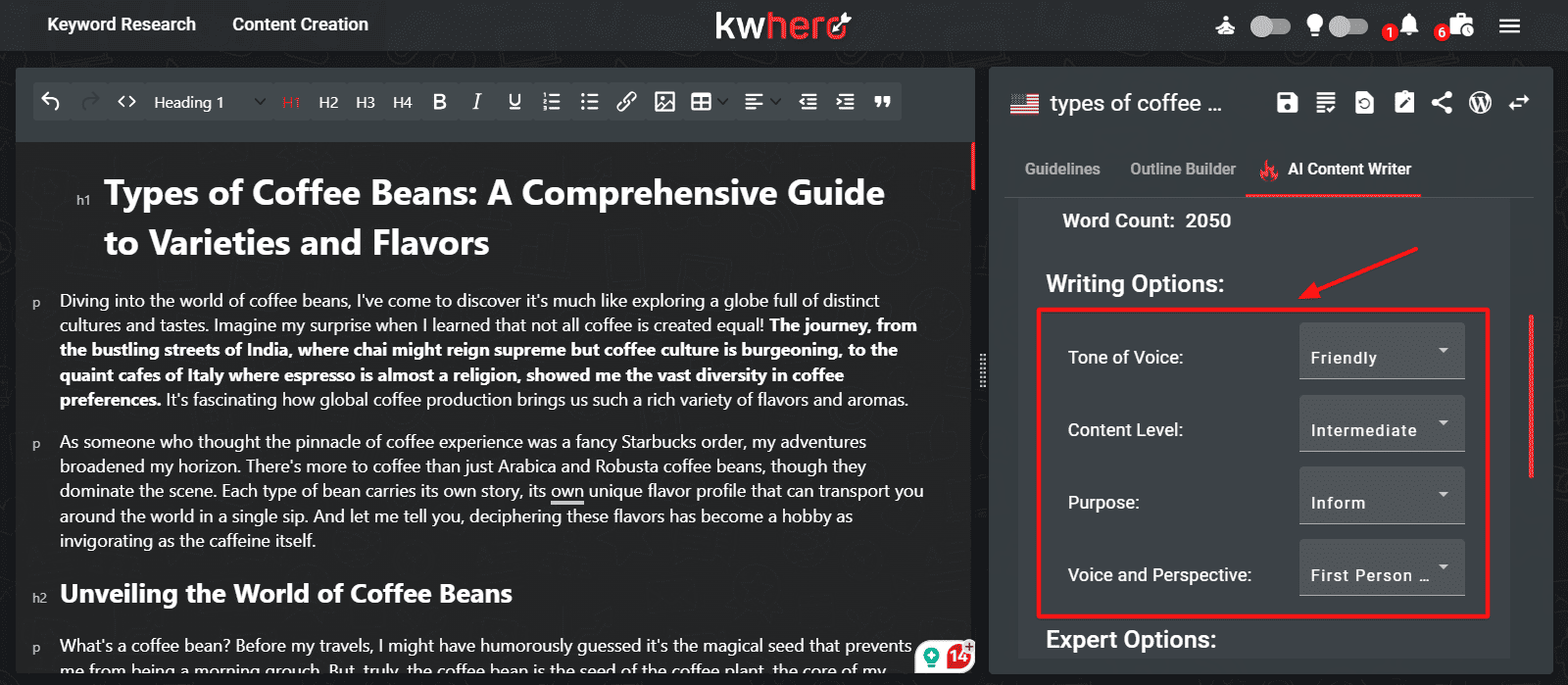Open the Content Creation menu link
The height and width of the screenshot is (685, 1568).
[x=300, y=24]
